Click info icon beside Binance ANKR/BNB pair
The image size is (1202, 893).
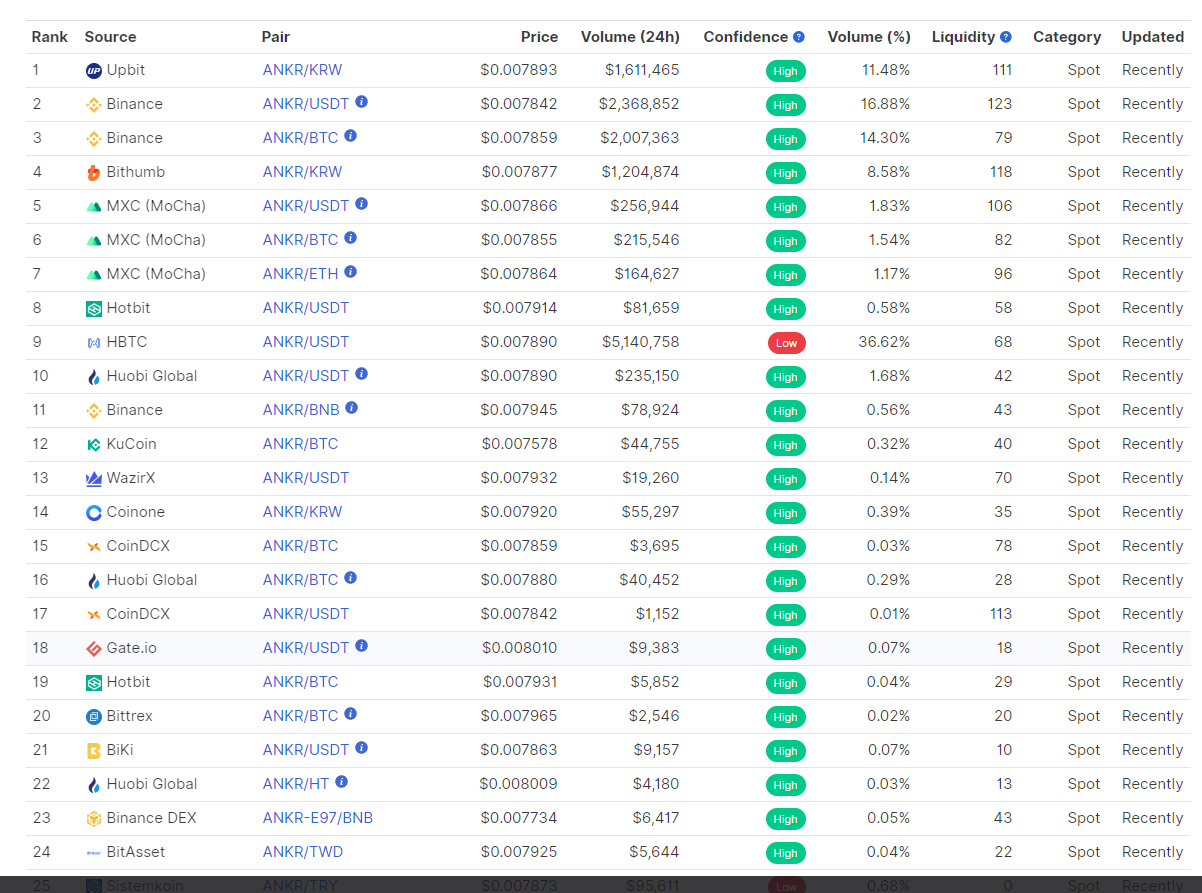[x=352, y=408]
